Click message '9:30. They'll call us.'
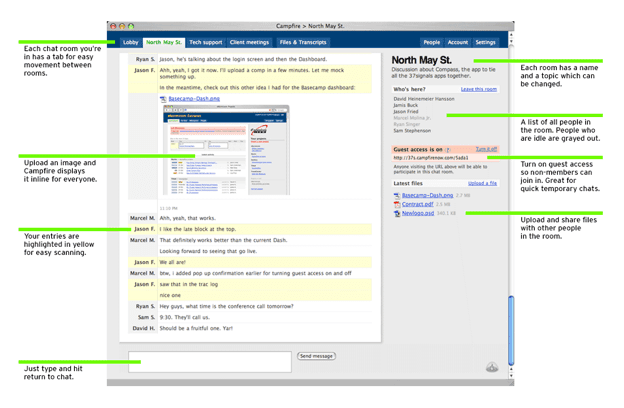This screenshot has width=624, height=408. (185, 317)
